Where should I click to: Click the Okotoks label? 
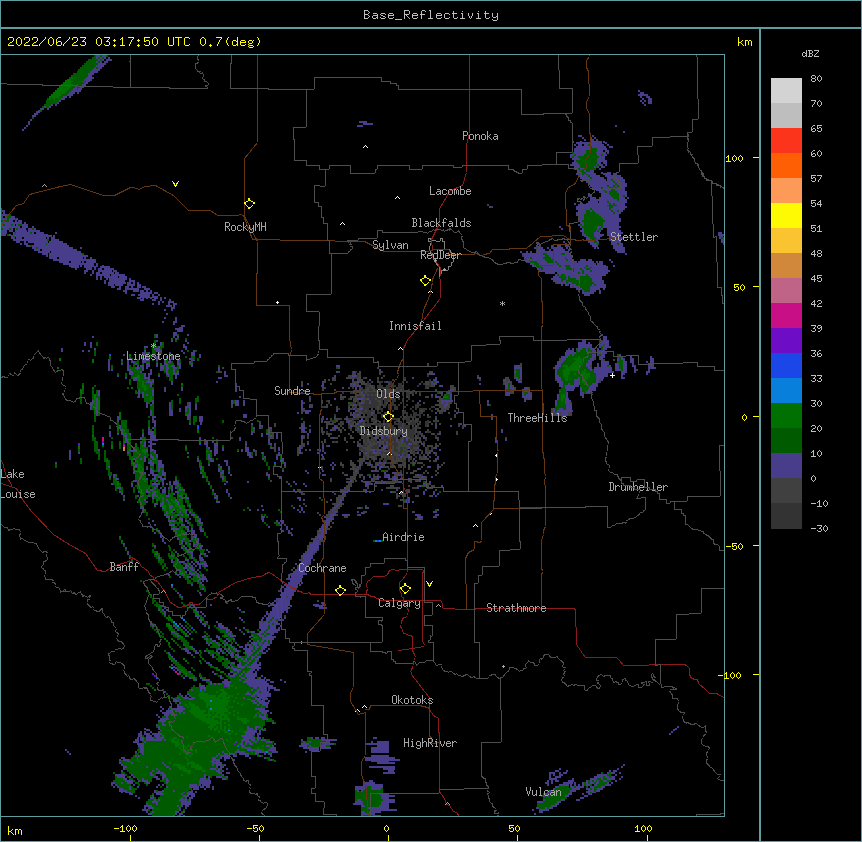412,700
